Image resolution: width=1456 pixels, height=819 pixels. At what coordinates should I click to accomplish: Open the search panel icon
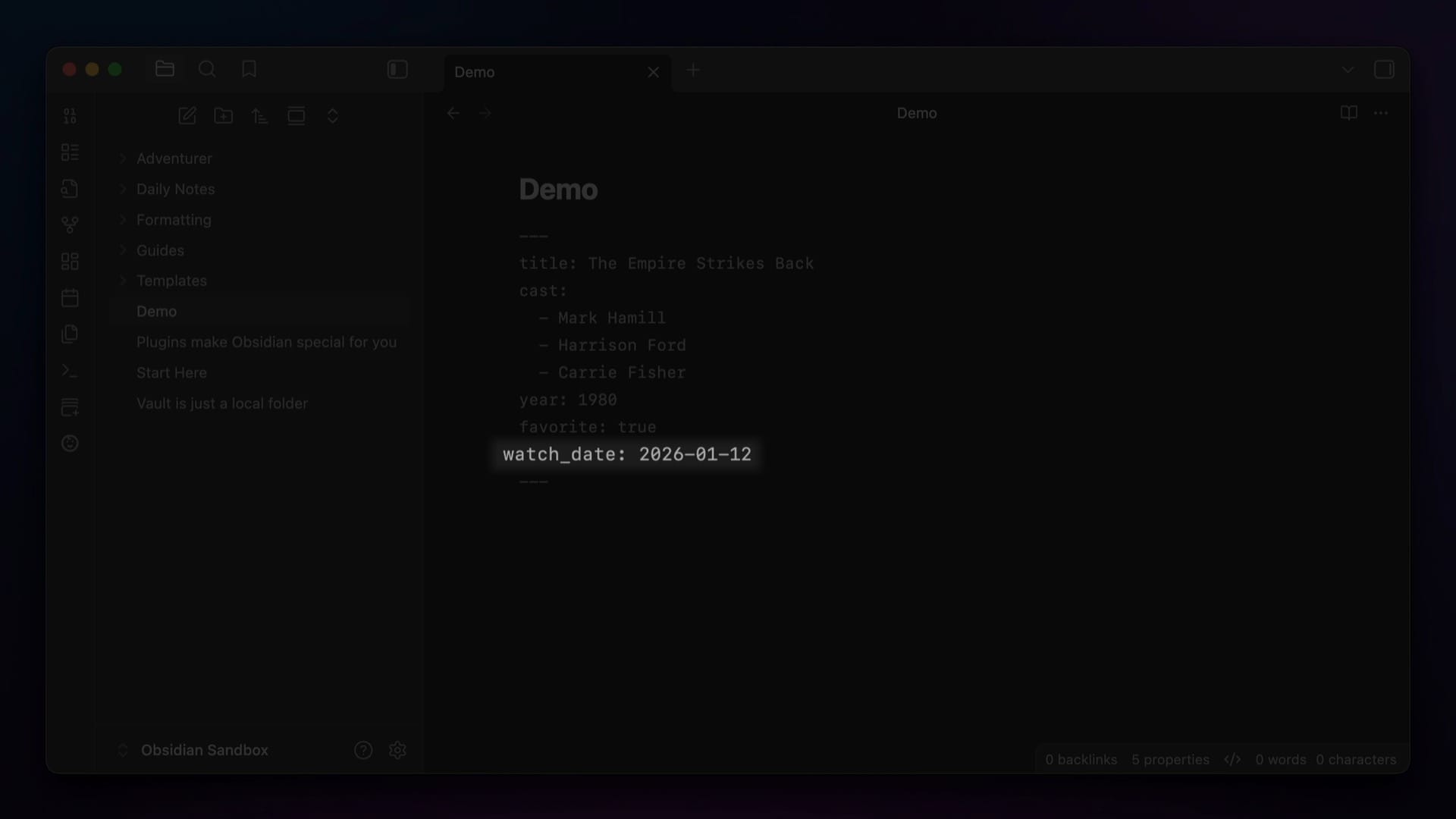pos(207,70)
